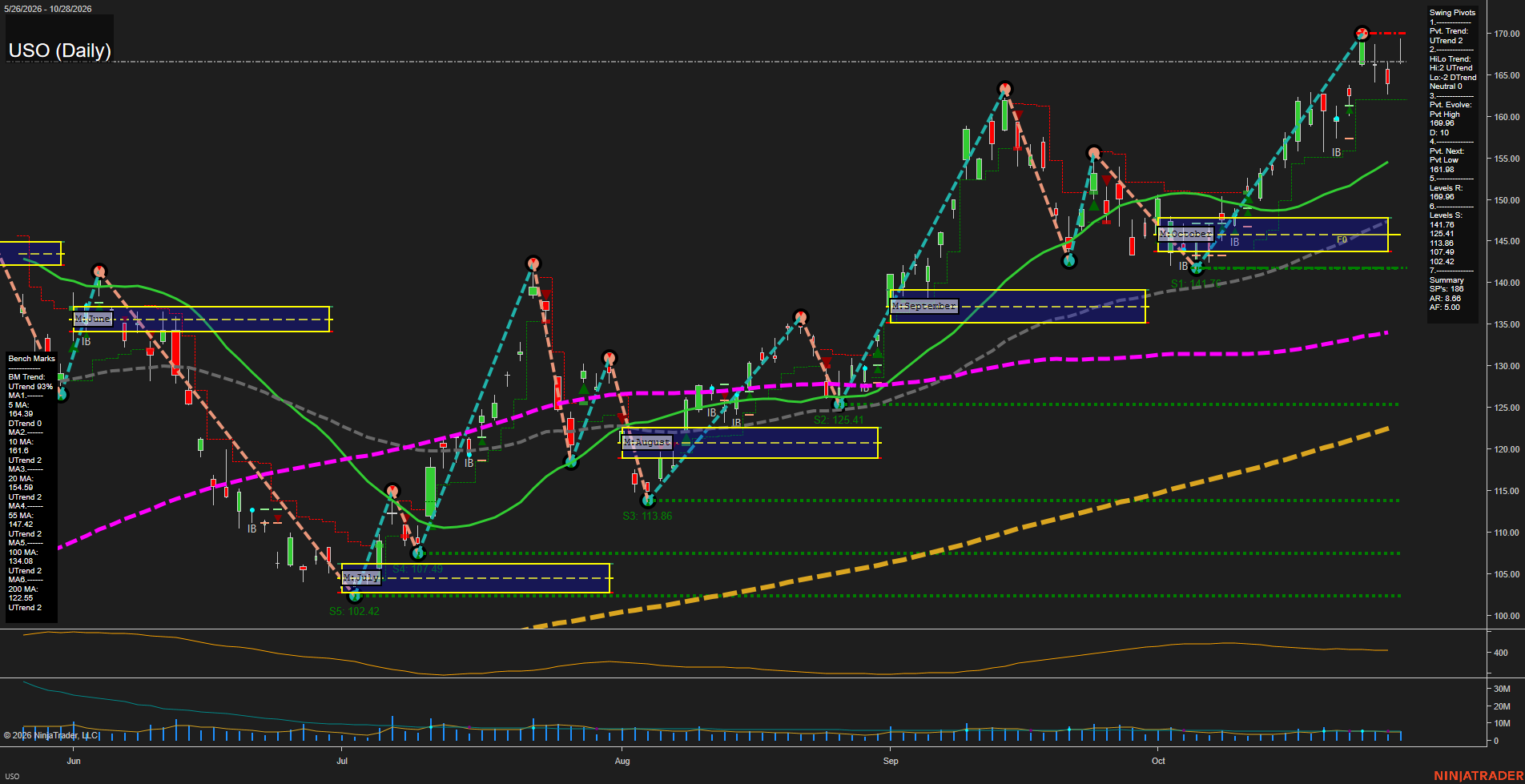1525x784 pixels.
Task: Click the July swing pivot low marker above S5
Action: click(355, 595)
